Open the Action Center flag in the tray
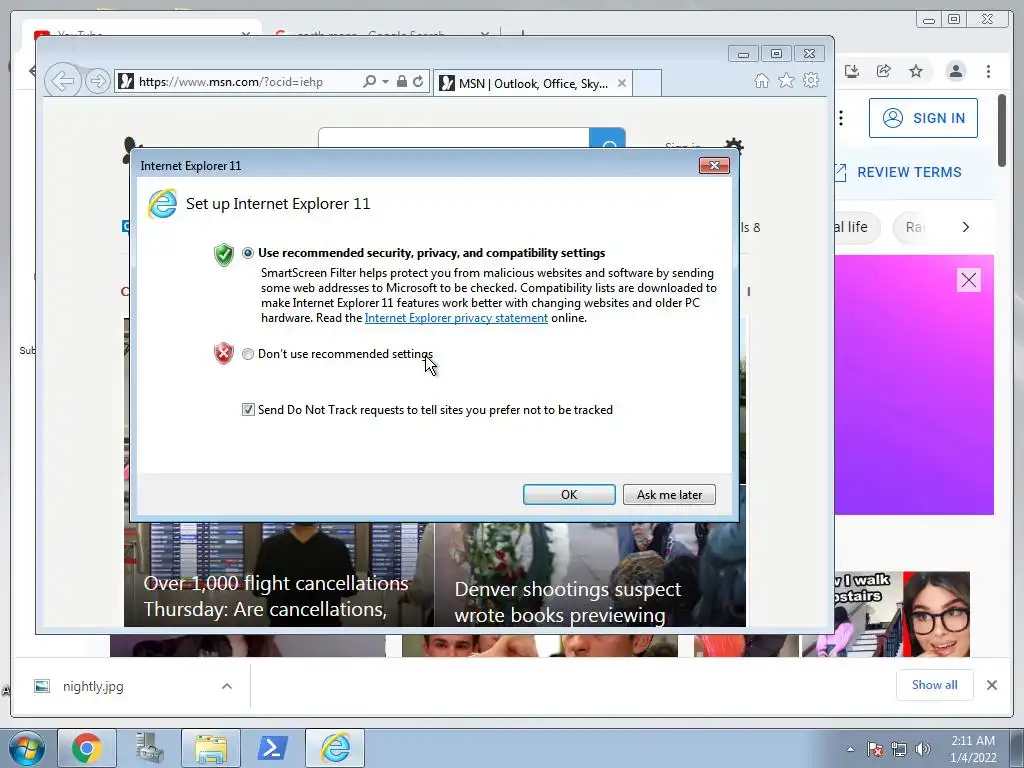The image size is (1024, 768). [875, 749]
